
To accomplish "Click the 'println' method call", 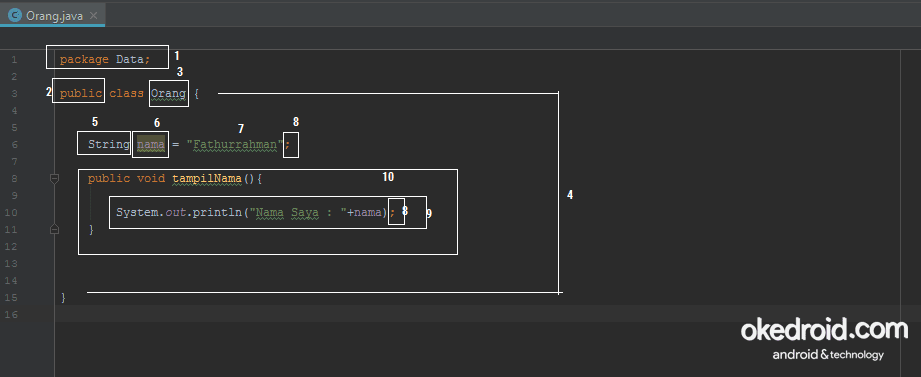I will coord(217,213).
